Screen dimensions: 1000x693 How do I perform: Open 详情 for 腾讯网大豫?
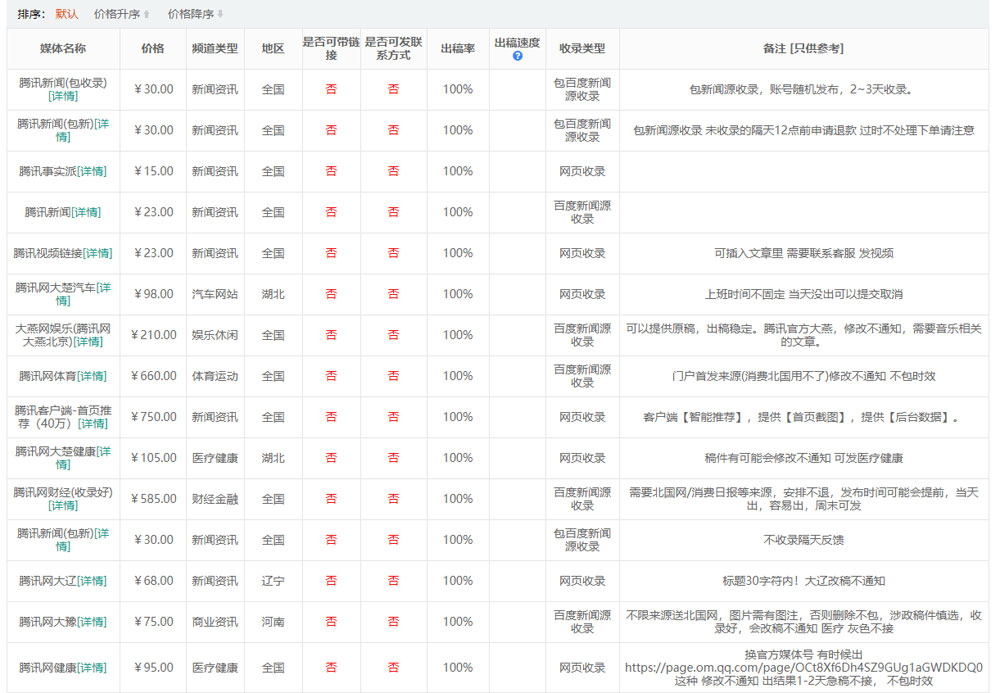tap(91, 622)
